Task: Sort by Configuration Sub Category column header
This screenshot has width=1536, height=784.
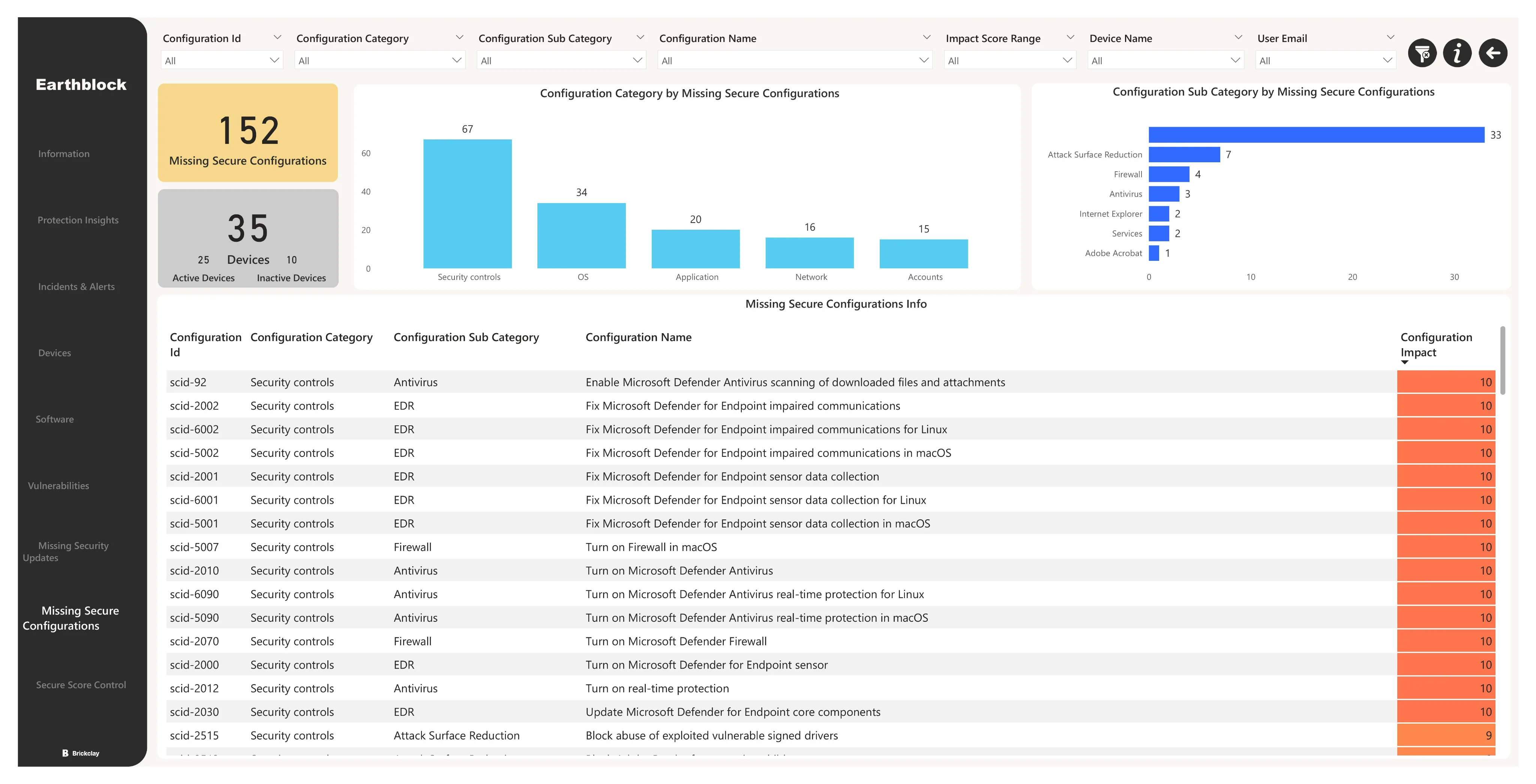Action: pos(466,337)
